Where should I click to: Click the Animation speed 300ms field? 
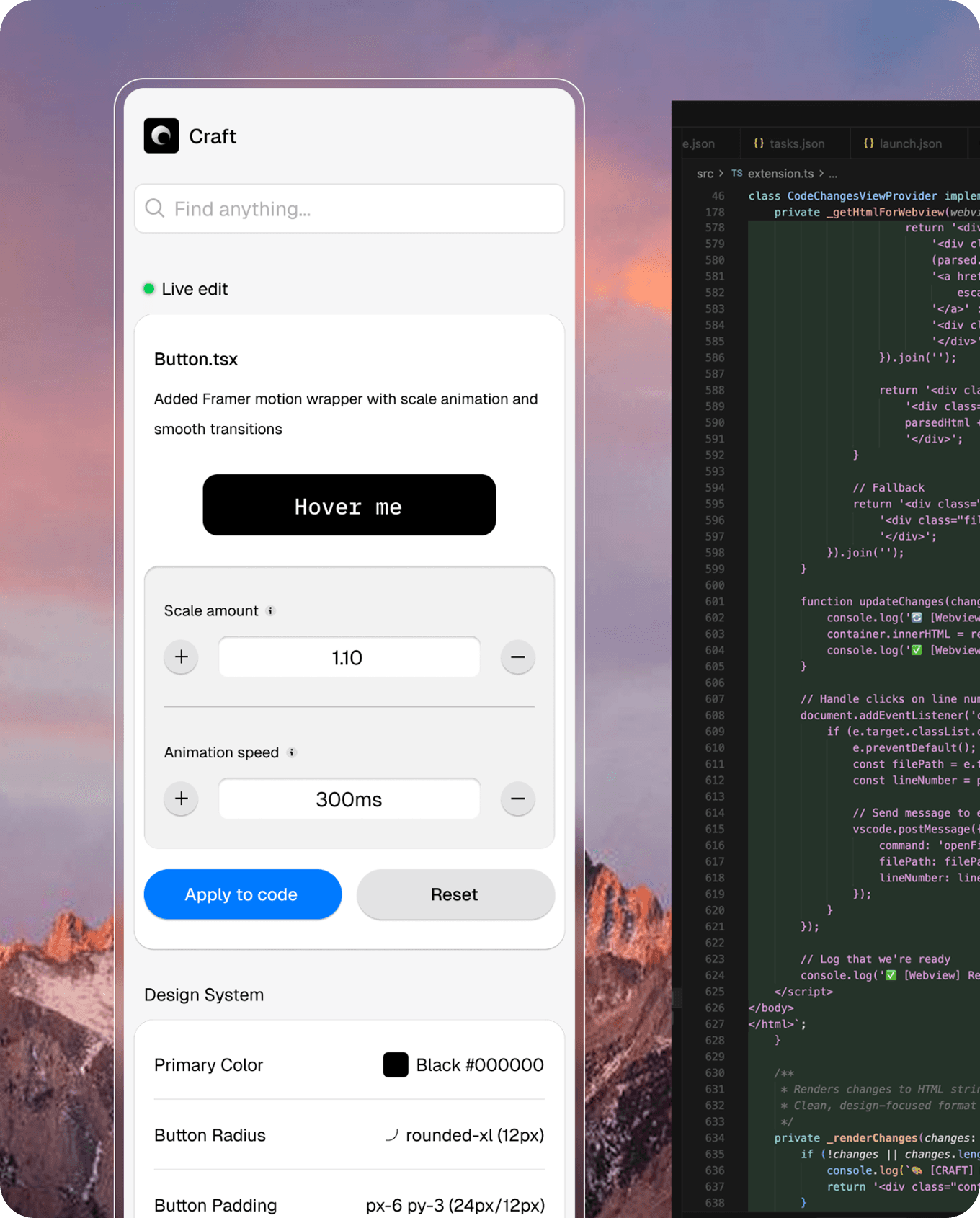tap(349, 799)
